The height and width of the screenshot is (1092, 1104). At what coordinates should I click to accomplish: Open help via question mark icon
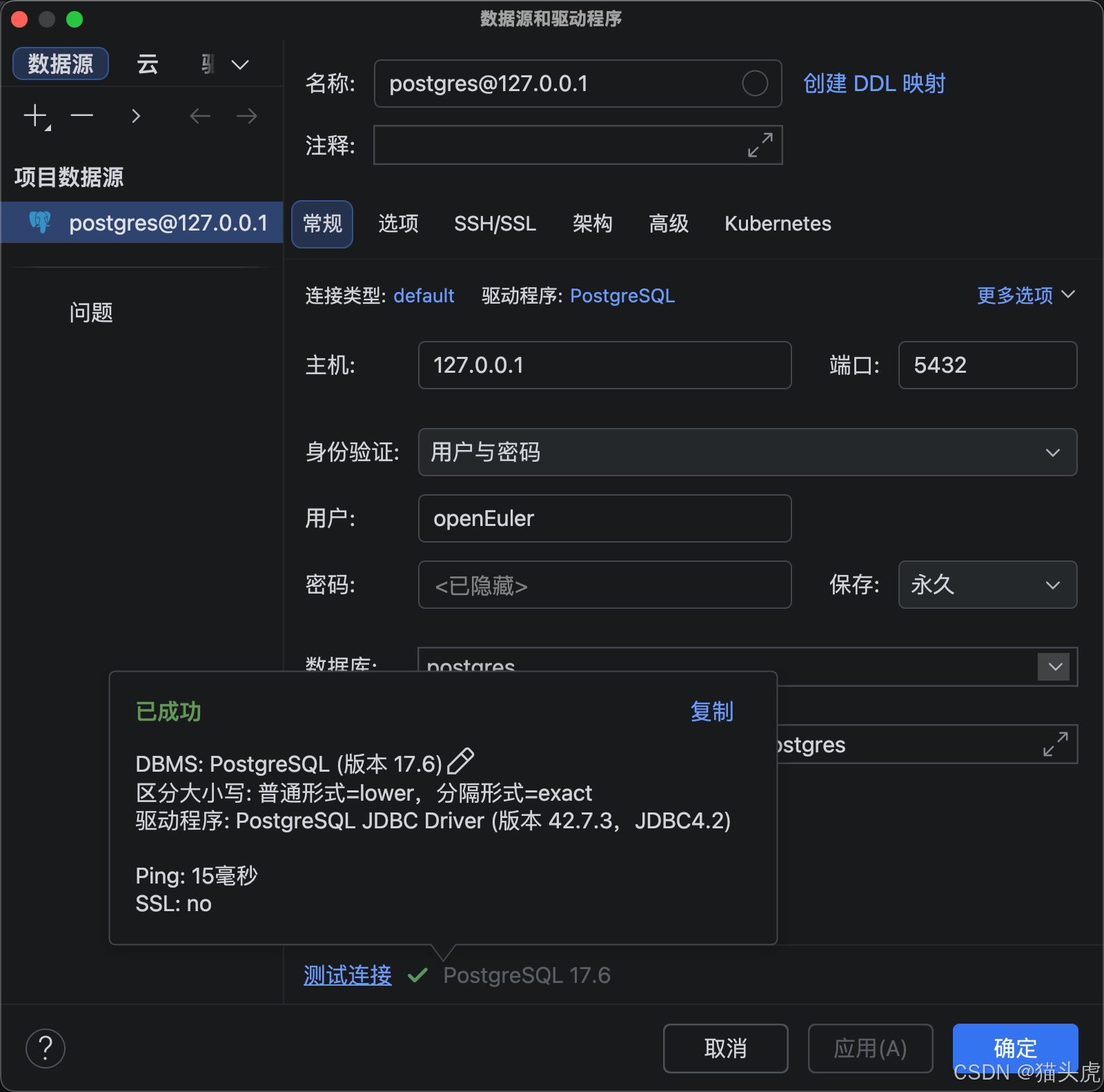pyautogui.click(x=46, y=1049)
